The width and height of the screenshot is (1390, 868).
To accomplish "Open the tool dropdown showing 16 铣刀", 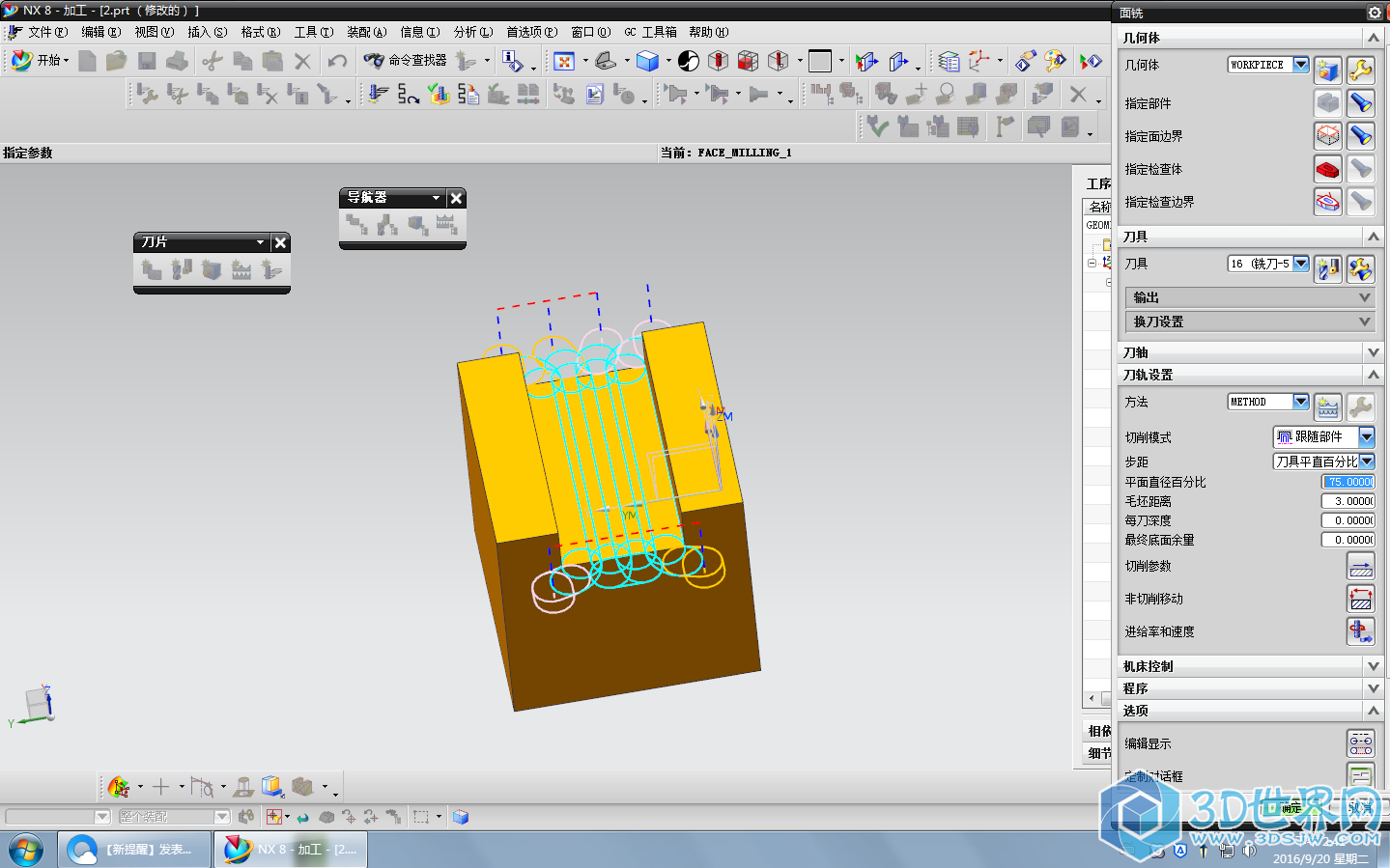I will [x=1301, y=264].
